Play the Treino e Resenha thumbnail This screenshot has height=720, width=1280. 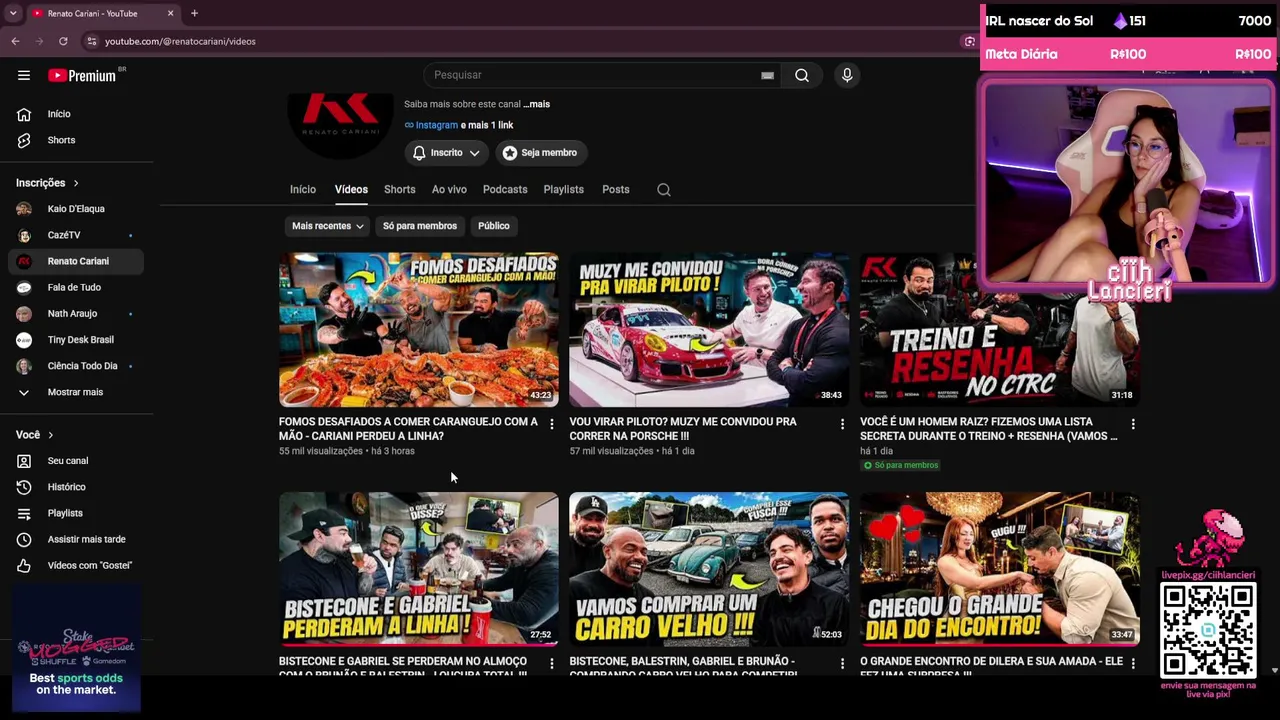(1000, 330)
